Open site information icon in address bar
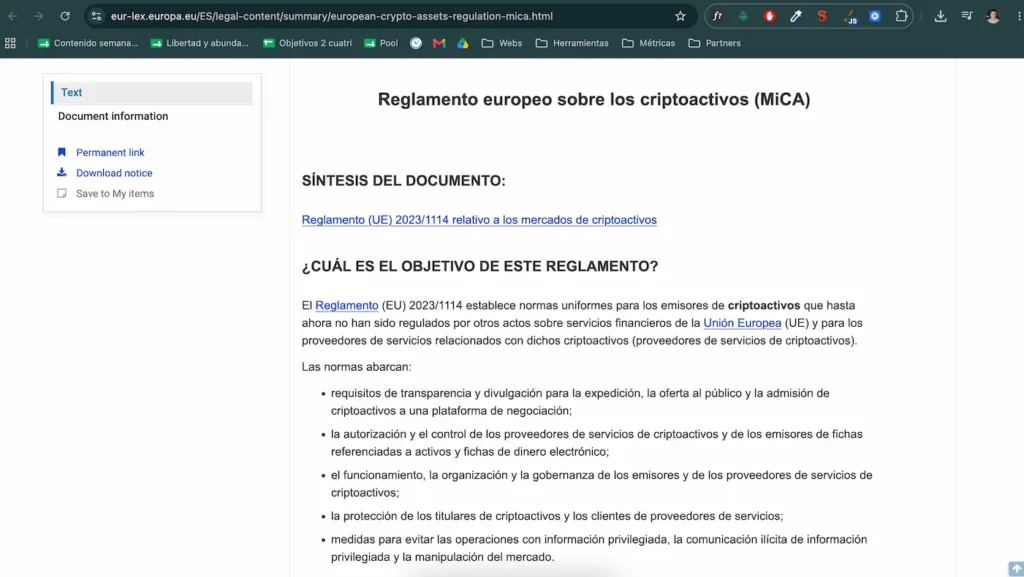 [x=96, y=16]
